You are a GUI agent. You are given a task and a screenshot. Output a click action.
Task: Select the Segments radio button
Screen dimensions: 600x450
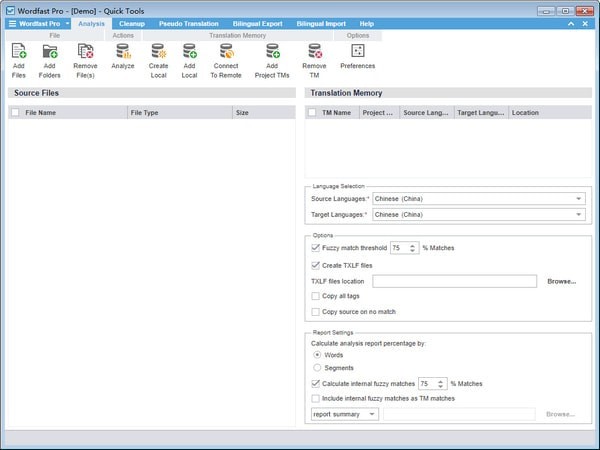(x=317, y=368)
